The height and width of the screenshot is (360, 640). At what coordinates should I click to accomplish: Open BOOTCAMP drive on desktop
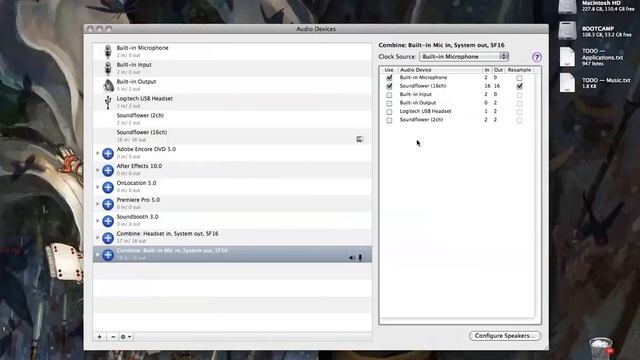click(567, 31)
